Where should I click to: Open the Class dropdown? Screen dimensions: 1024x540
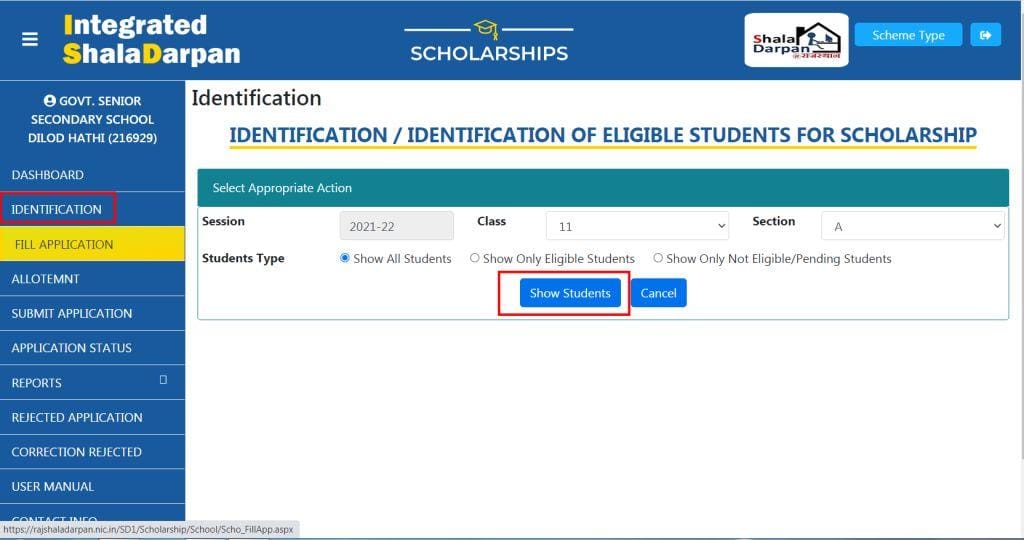click(637, 226)
